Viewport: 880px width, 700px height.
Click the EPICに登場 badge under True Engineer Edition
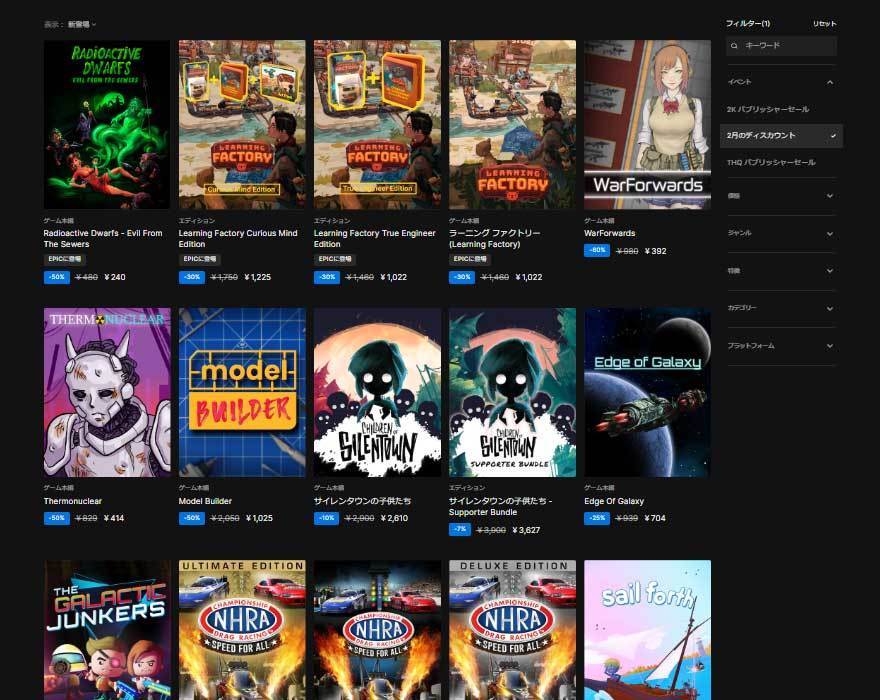tap(334, 259)
